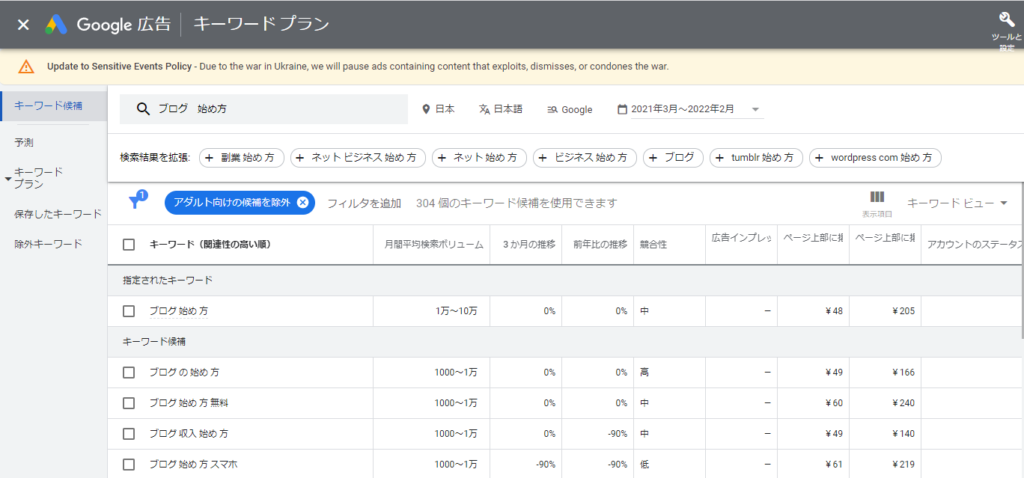The image size is (1024, 478).
Task: Click keyword ブログ 始め 方 スマホ
Action: 193,465
